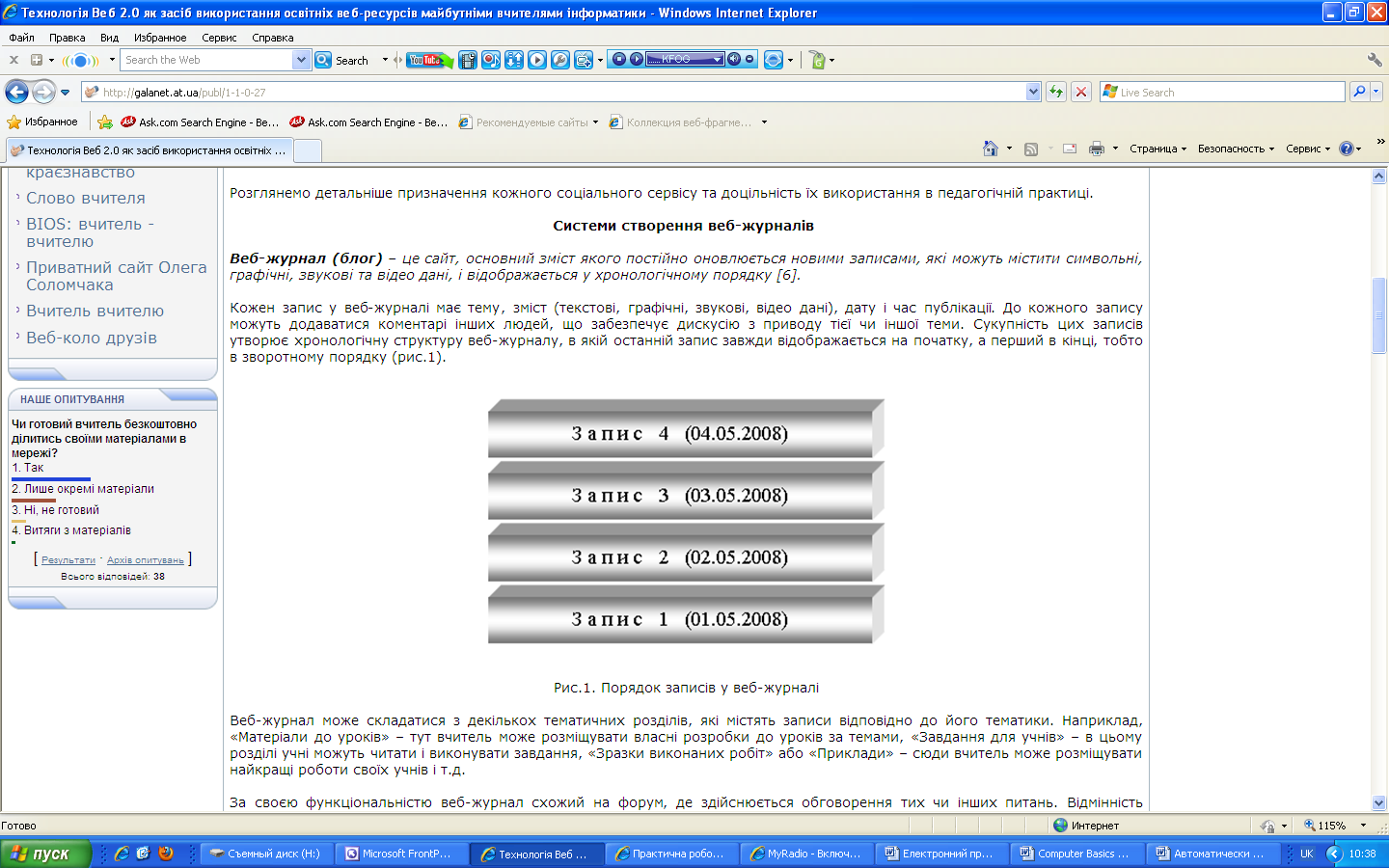Click the small round button after the radio speaker icon

(750, 59)
